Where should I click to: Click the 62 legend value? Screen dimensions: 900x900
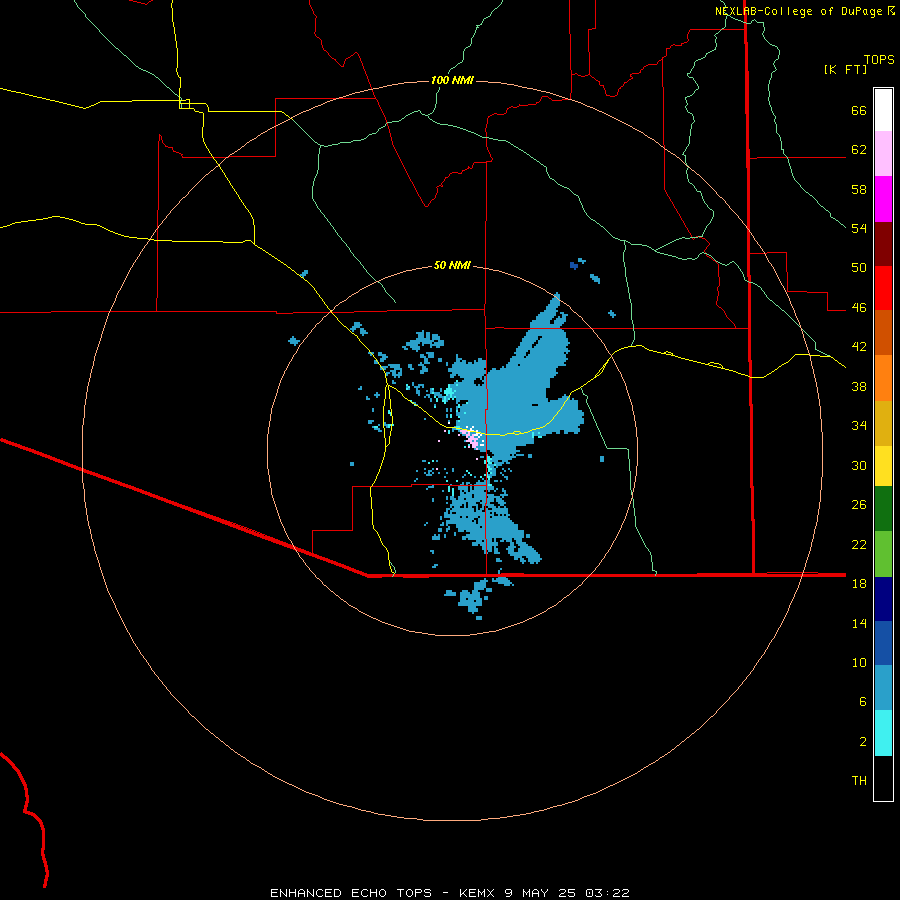tap(859, 150)
